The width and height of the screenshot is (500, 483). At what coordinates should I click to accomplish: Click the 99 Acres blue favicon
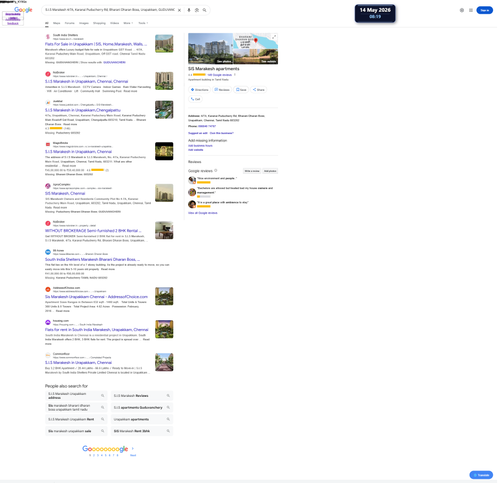pos(48,252)
